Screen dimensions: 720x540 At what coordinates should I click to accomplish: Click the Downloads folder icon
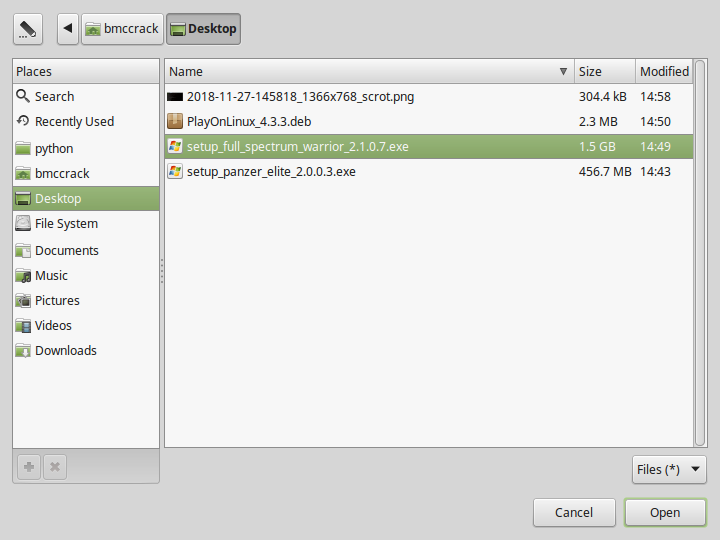(x=23, y=350)
